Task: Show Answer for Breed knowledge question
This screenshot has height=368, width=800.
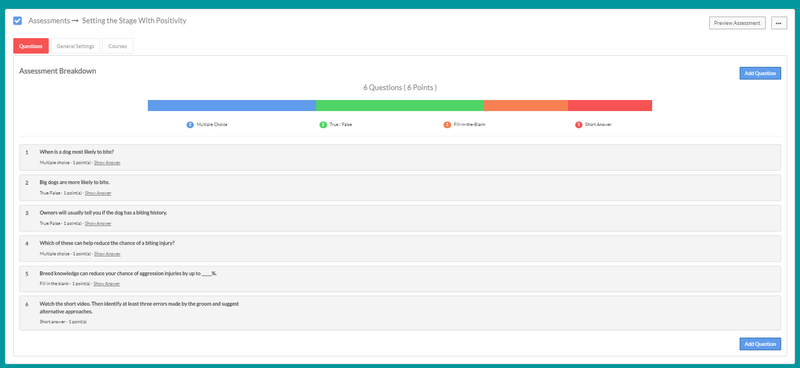Action: (107, 284)
